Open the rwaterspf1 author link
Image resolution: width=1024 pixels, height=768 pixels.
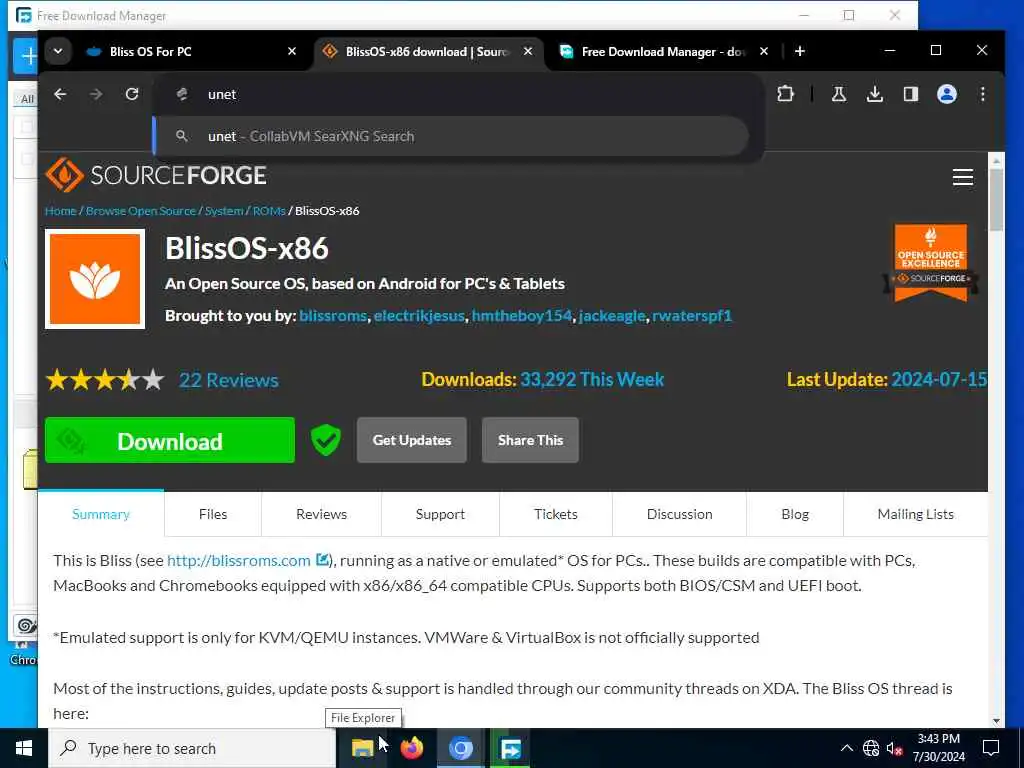(x=692, y=316)
